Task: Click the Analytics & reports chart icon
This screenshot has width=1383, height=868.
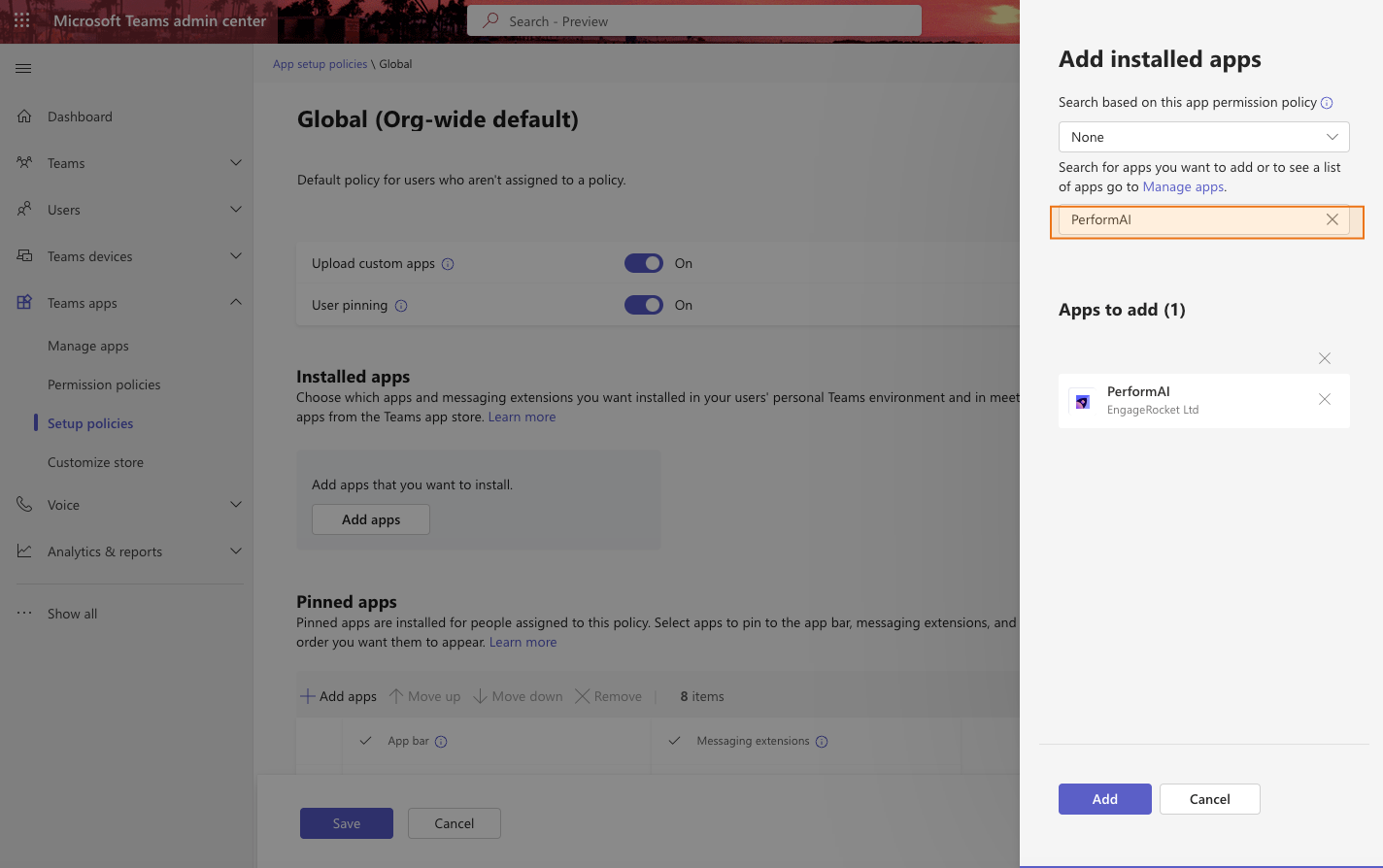Action: (24, 551)
